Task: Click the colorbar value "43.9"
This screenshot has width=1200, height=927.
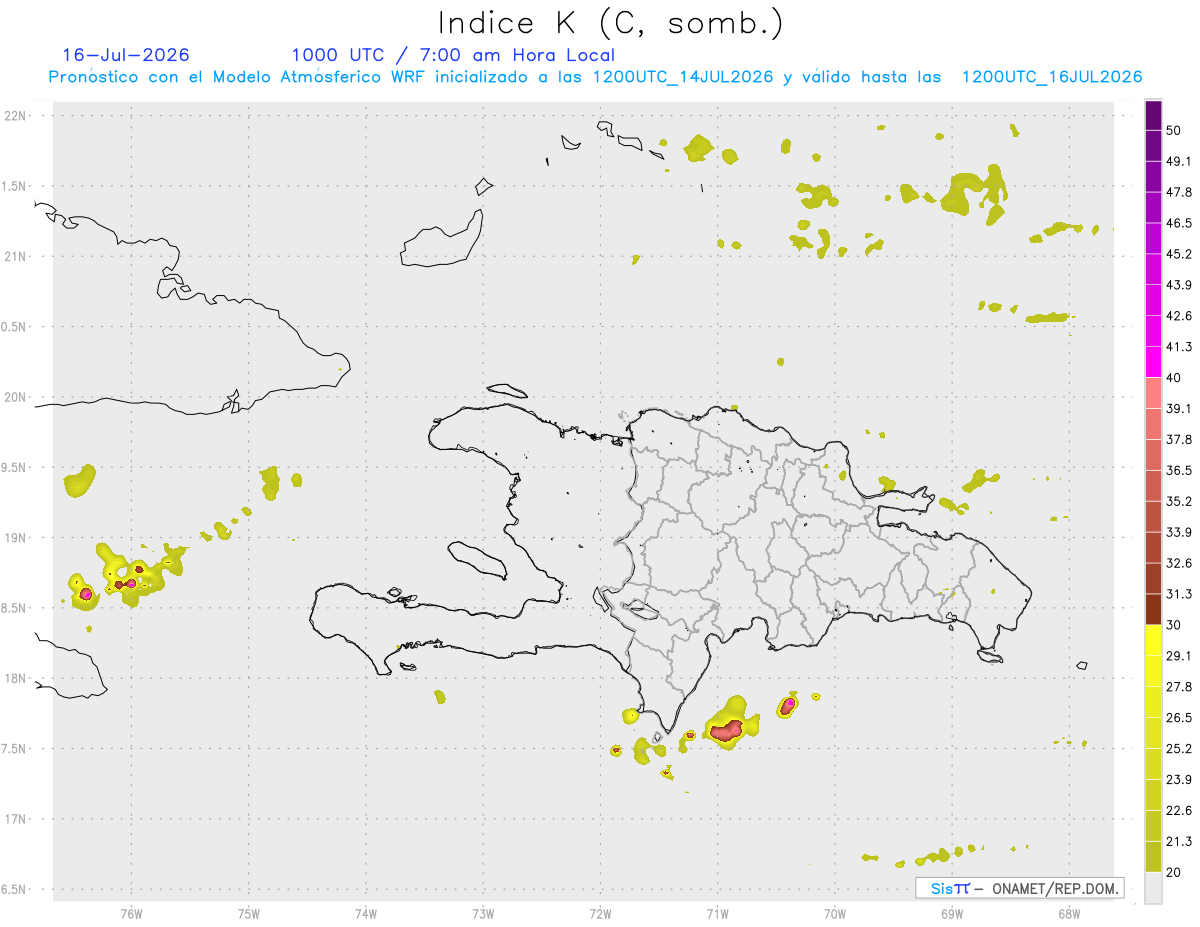Action: 1179,285
